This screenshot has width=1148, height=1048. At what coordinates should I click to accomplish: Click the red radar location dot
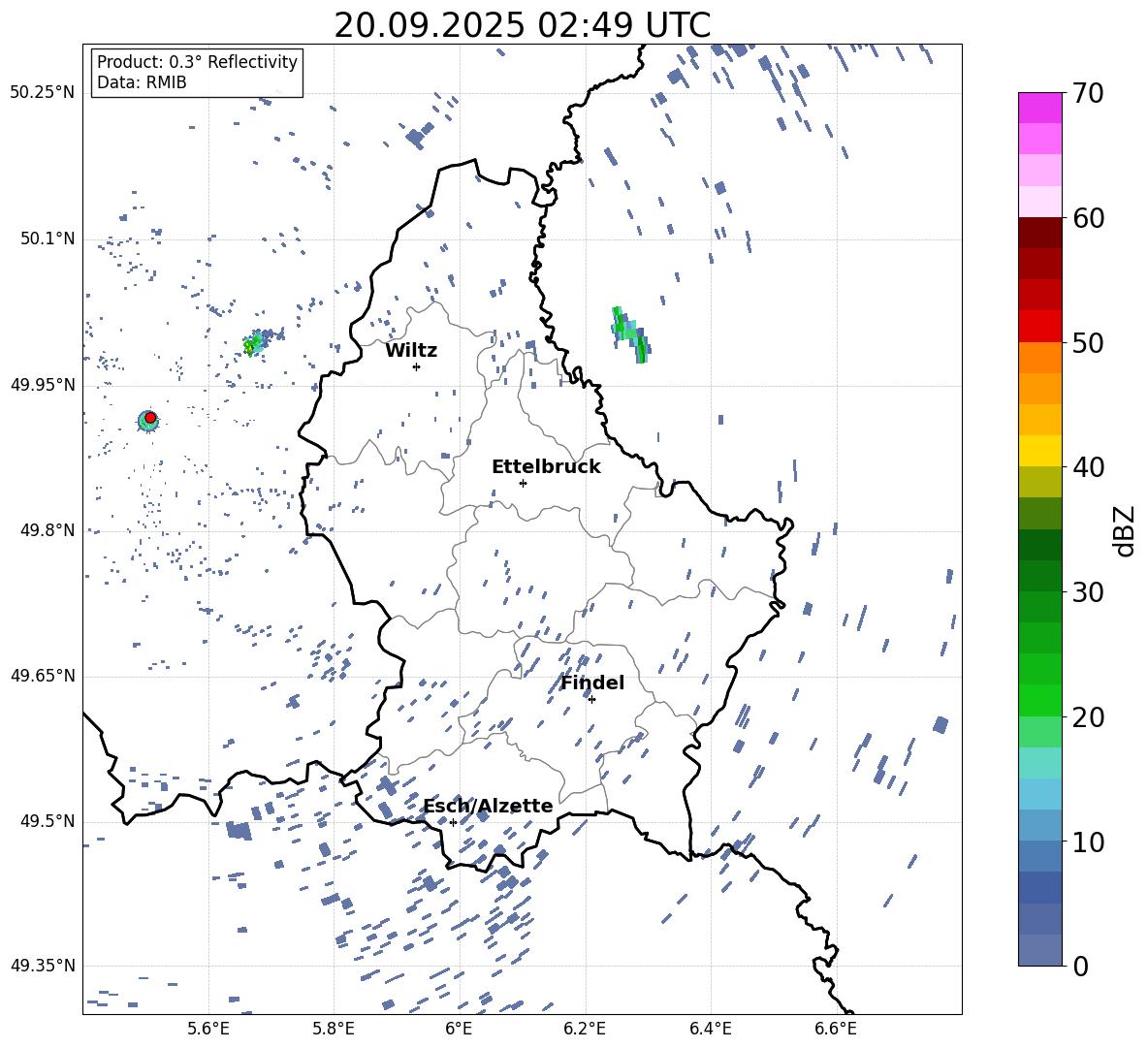point(150,417)
